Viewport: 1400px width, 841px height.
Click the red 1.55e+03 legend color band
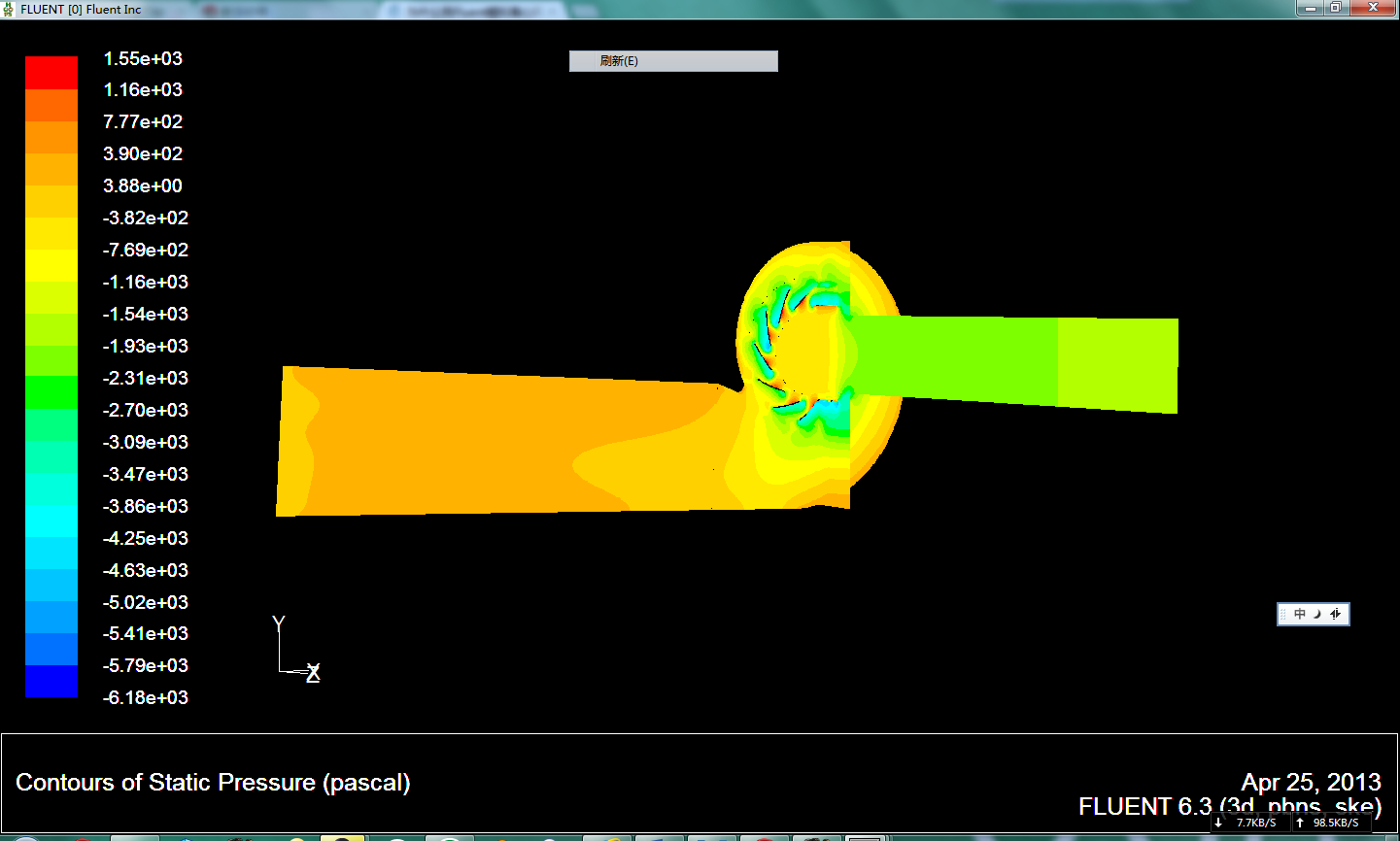coord(51,73)
